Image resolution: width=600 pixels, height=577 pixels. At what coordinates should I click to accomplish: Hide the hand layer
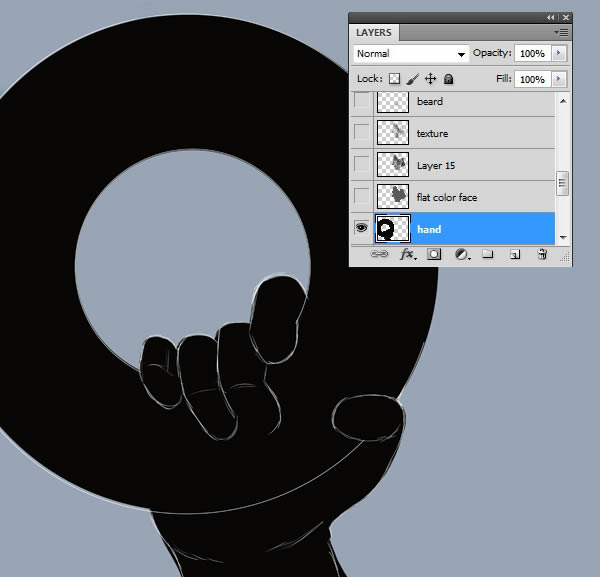tap(362, 228)
